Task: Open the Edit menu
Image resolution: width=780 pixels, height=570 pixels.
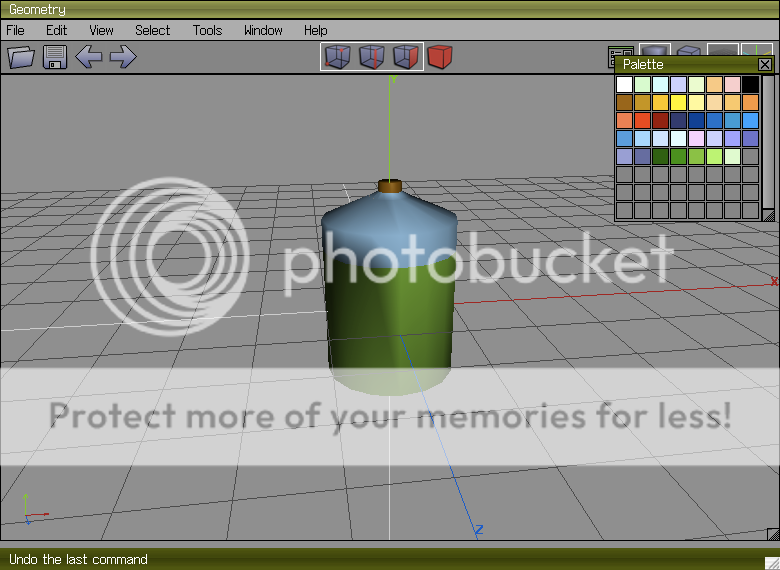Action: [56, 30]
